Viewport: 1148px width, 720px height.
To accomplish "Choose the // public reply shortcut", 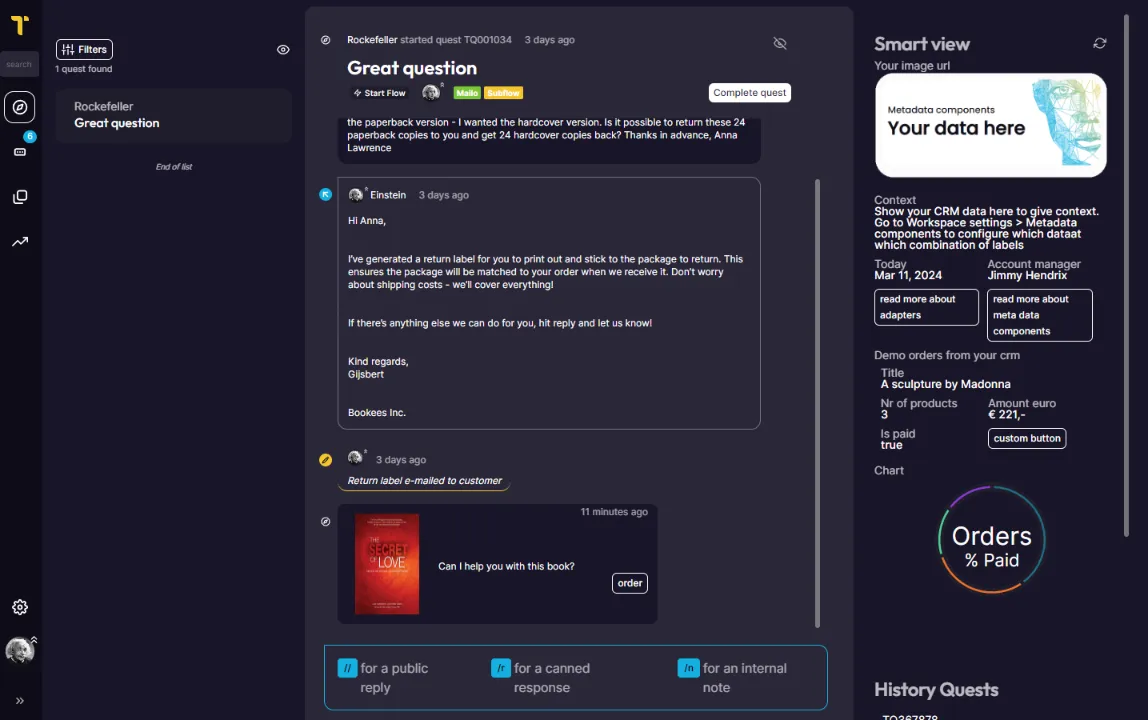I will coord(348,668).
